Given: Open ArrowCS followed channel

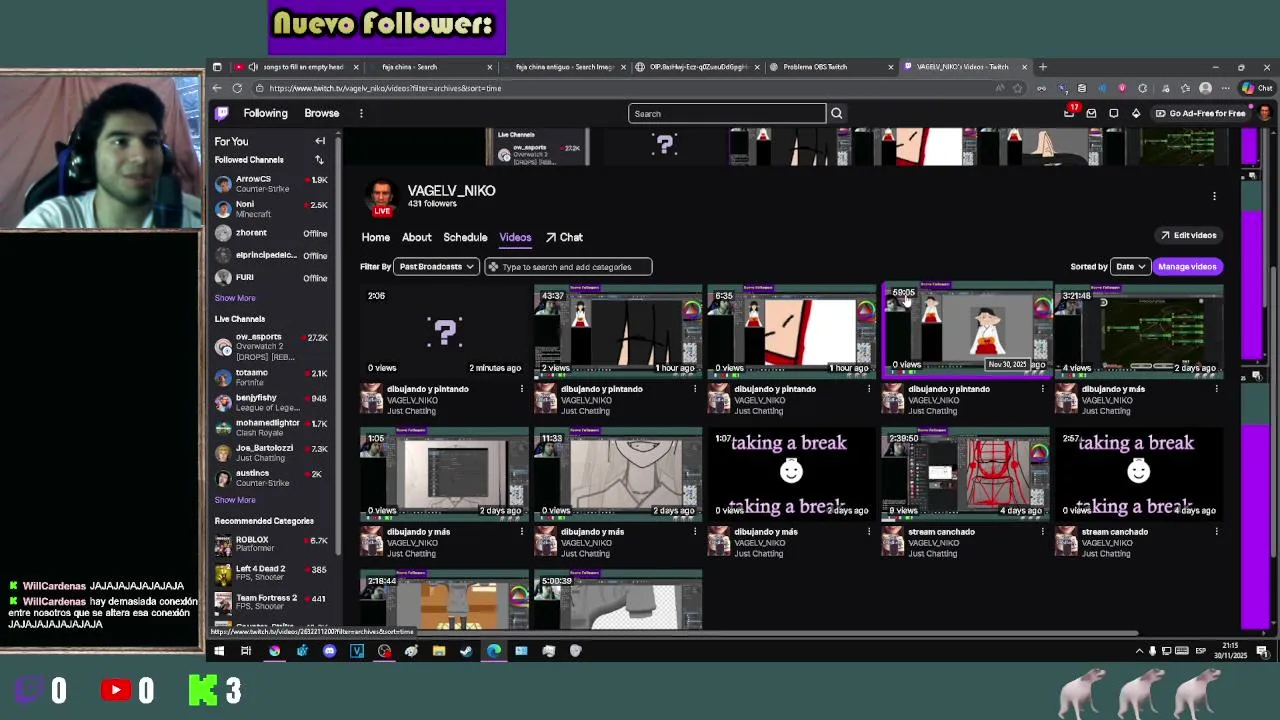Looking at the screenshot, I should pyautogui.click(x=271, y=184).
